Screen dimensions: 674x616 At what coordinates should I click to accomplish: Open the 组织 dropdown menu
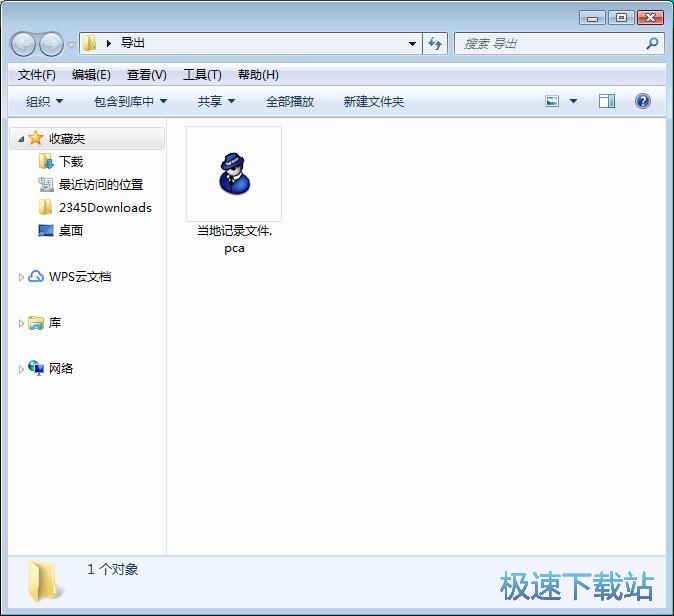44,101
